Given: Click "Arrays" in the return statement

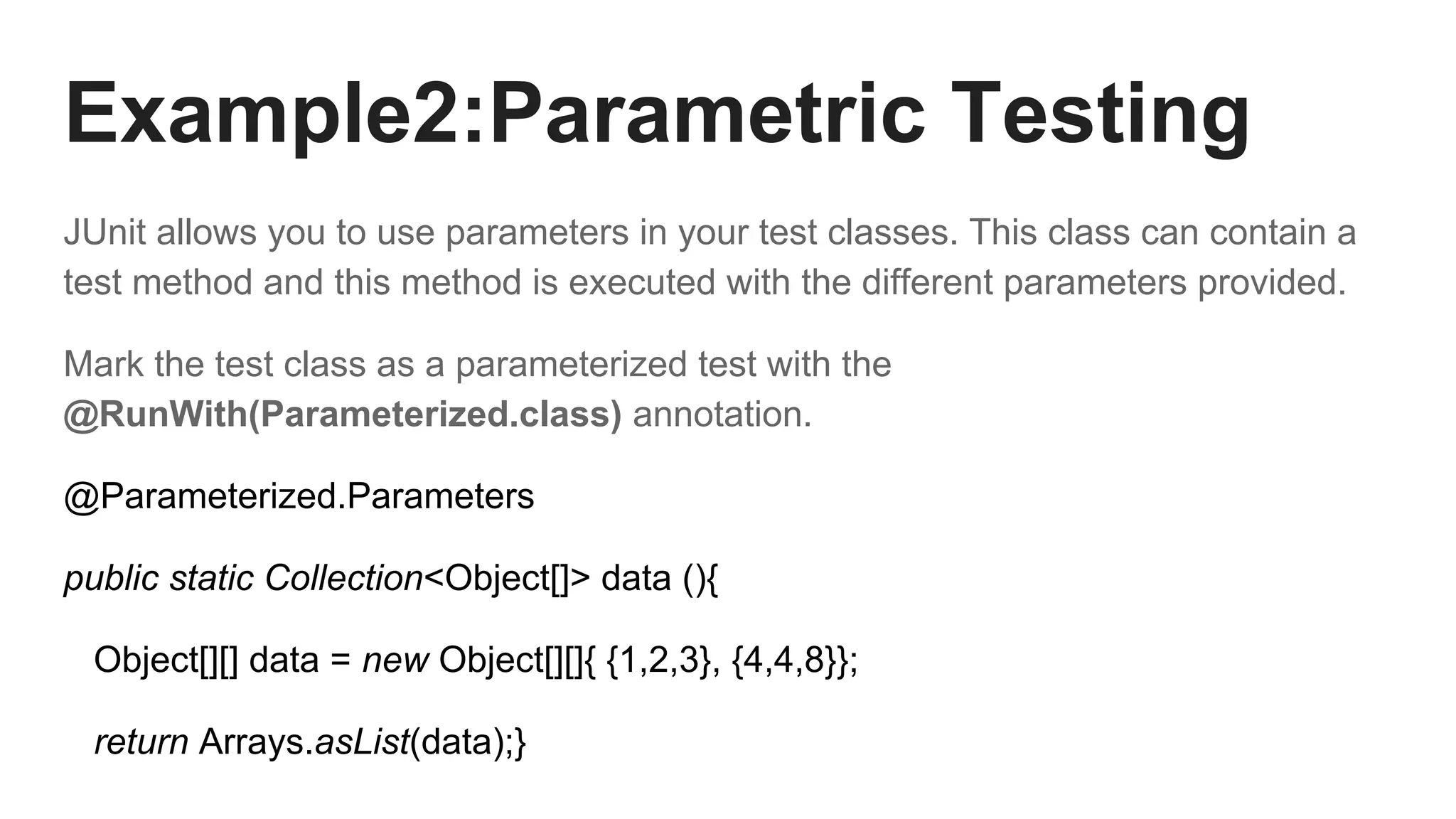Looking at the screenshot, I should [x=252, y=742].
